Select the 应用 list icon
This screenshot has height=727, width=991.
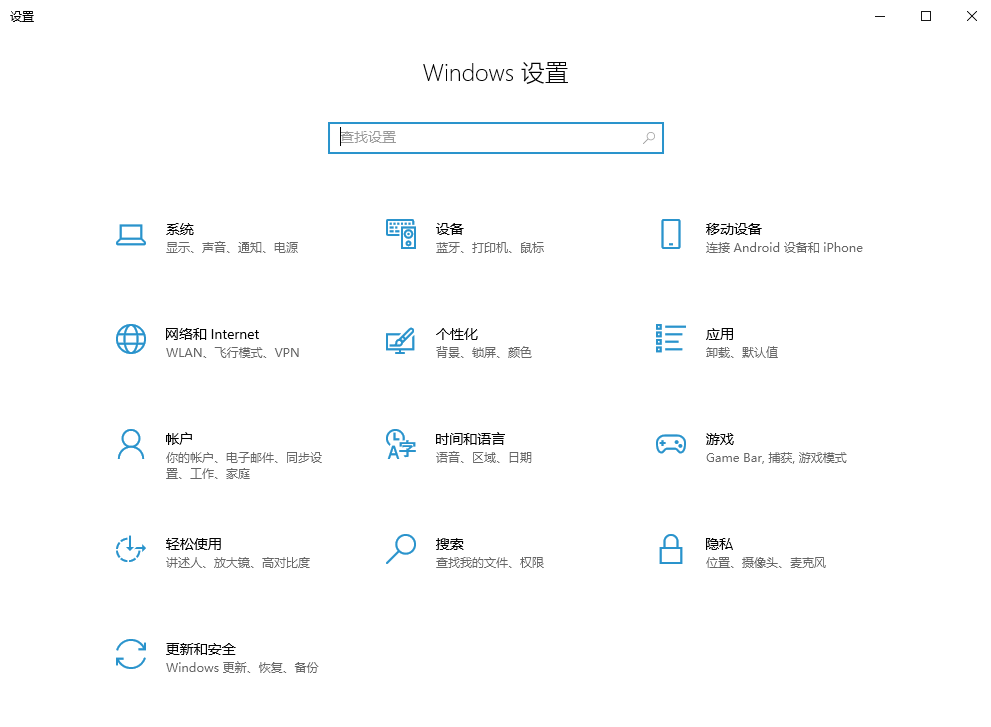pos(670,339)
